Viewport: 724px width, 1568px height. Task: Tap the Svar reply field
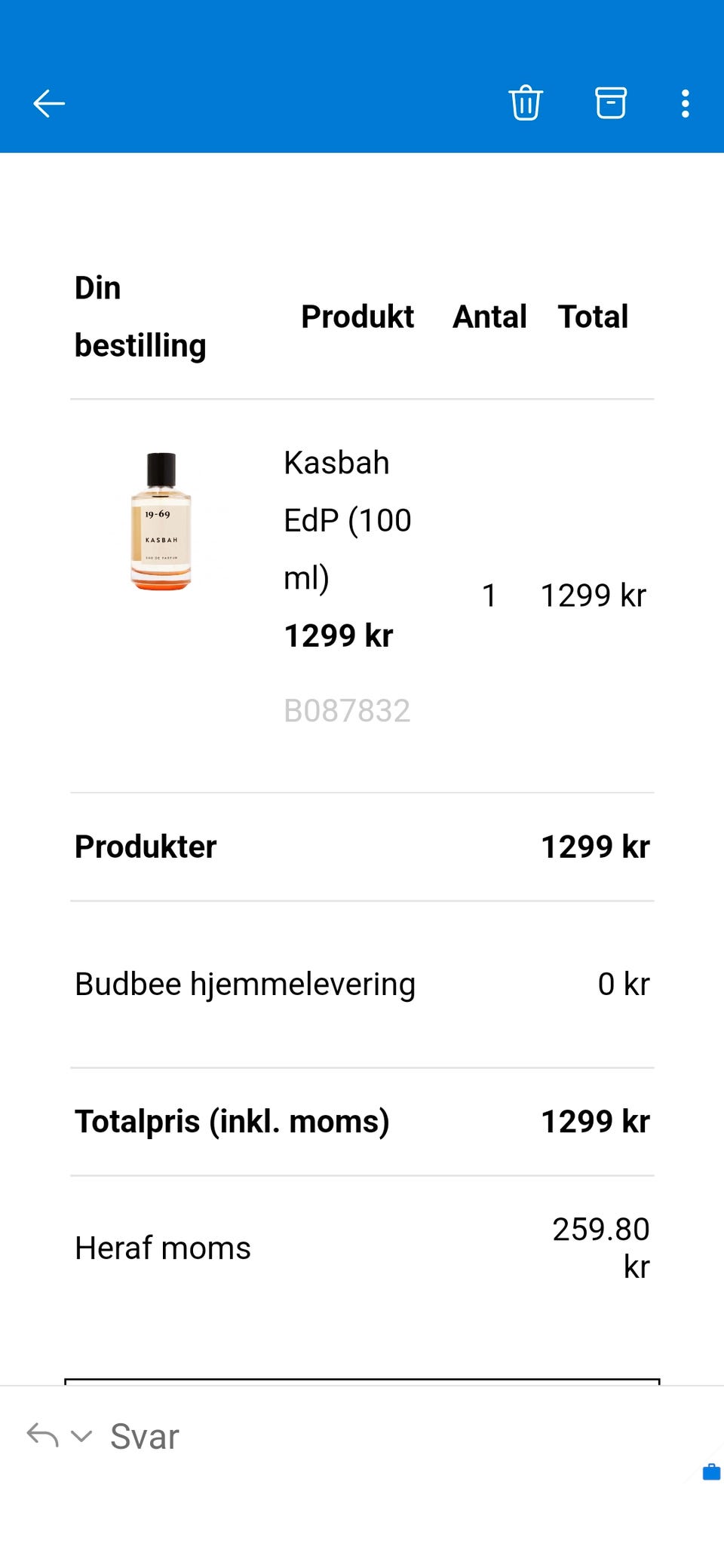point(144,1436)
